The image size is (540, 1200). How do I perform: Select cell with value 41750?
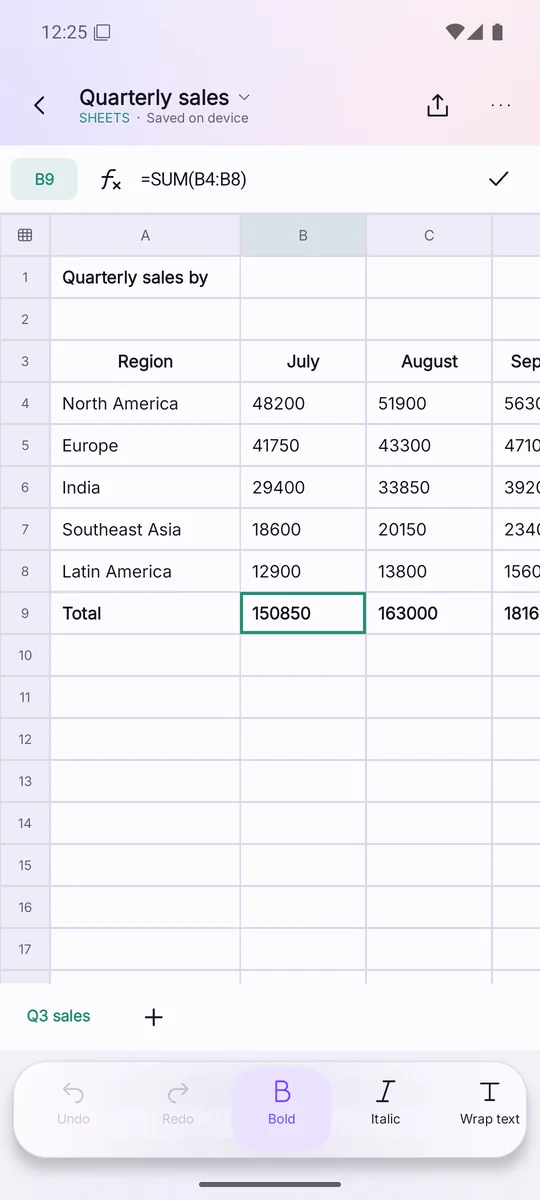303,445
